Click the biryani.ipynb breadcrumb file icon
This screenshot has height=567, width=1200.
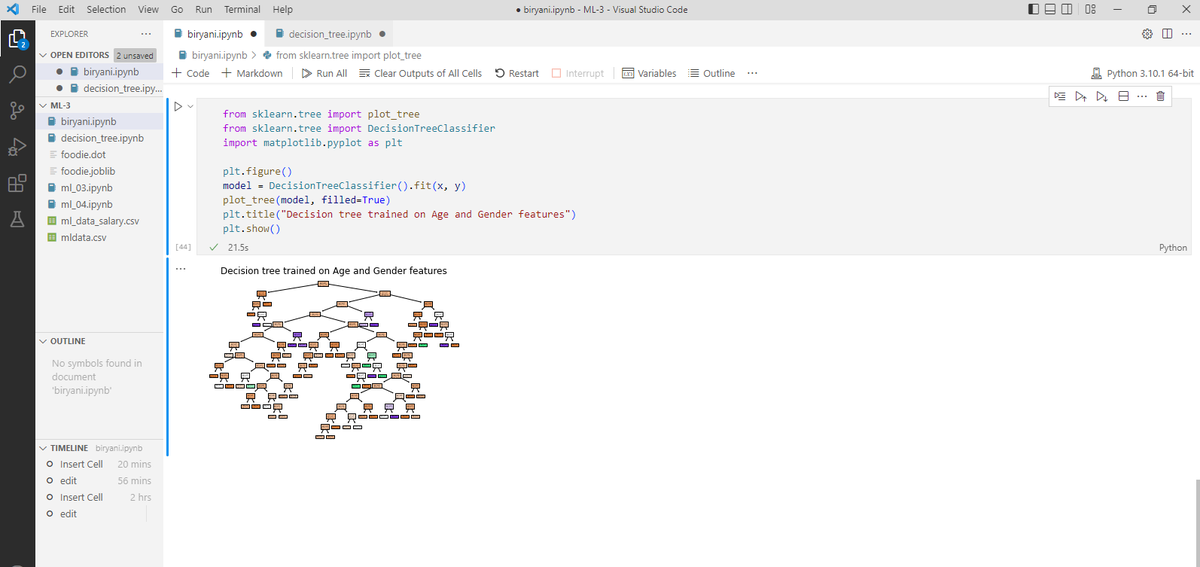pyautogui.click(x=183, y=55)
